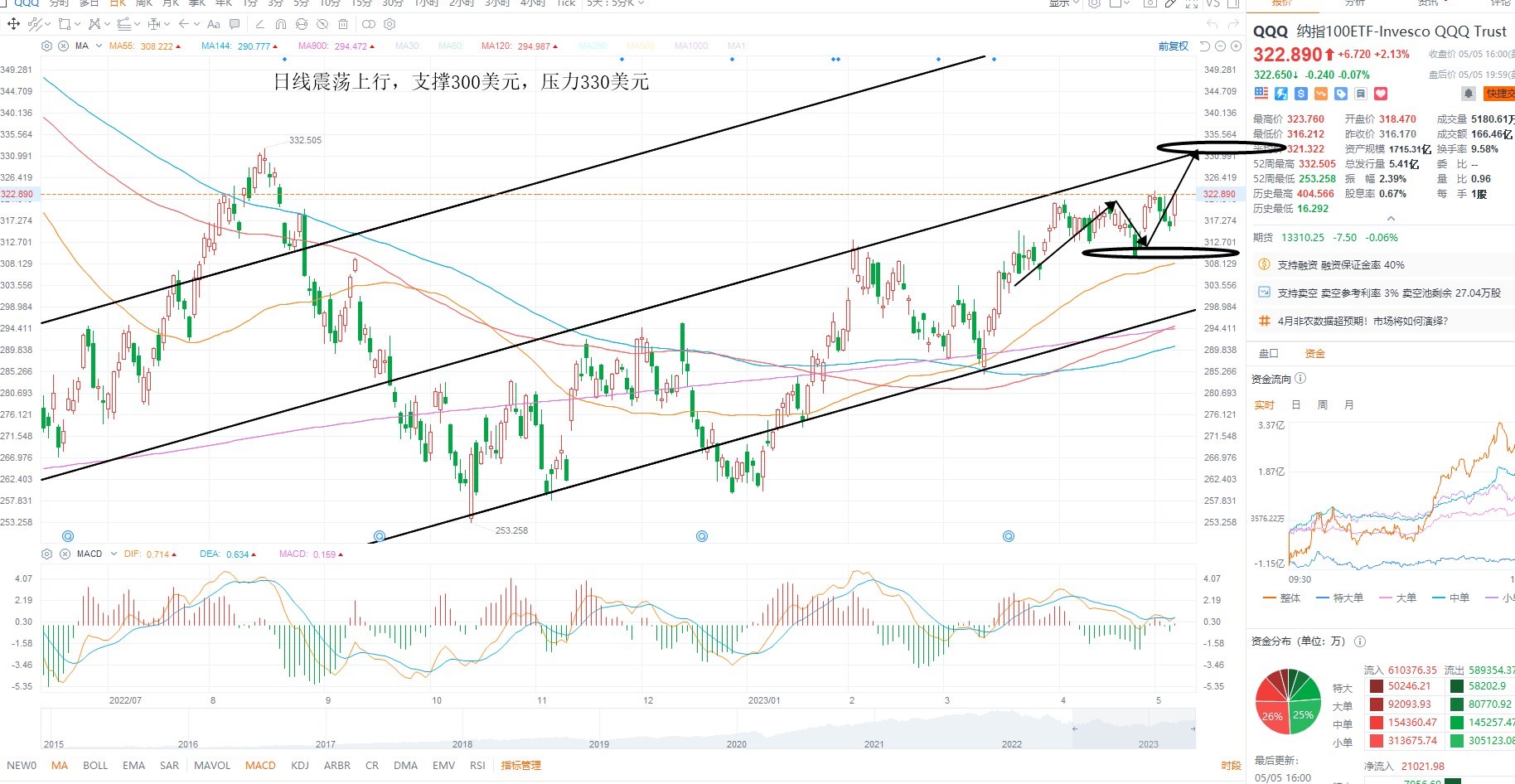Remove the MA indicator with the X icon
Screen dimensions: 1515x784
pyautogui.click(x=63, y=46)
